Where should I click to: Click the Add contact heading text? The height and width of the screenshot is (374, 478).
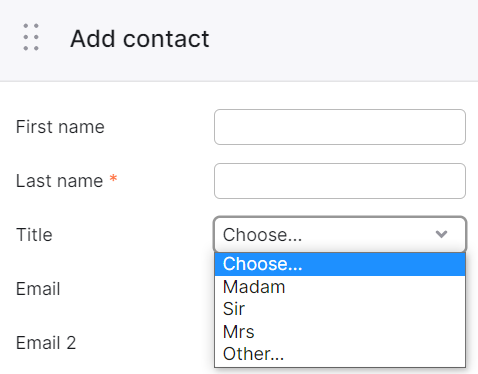(140, 39)
